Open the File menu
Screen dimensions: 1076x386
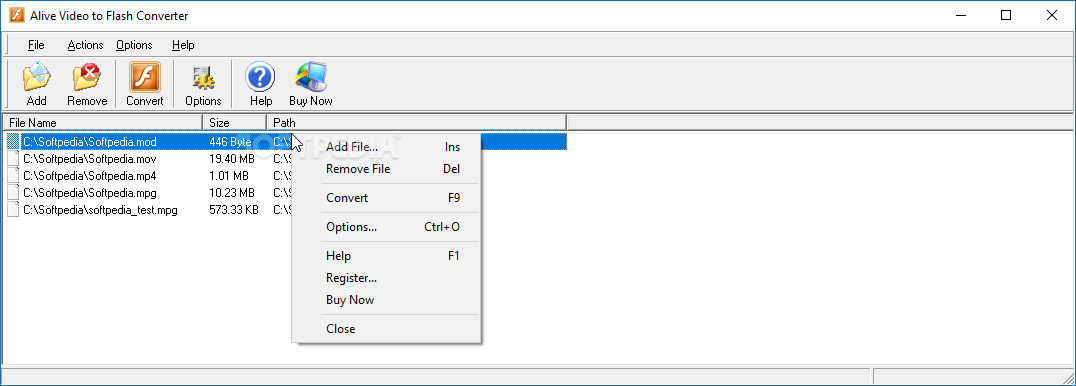(36, 45)
